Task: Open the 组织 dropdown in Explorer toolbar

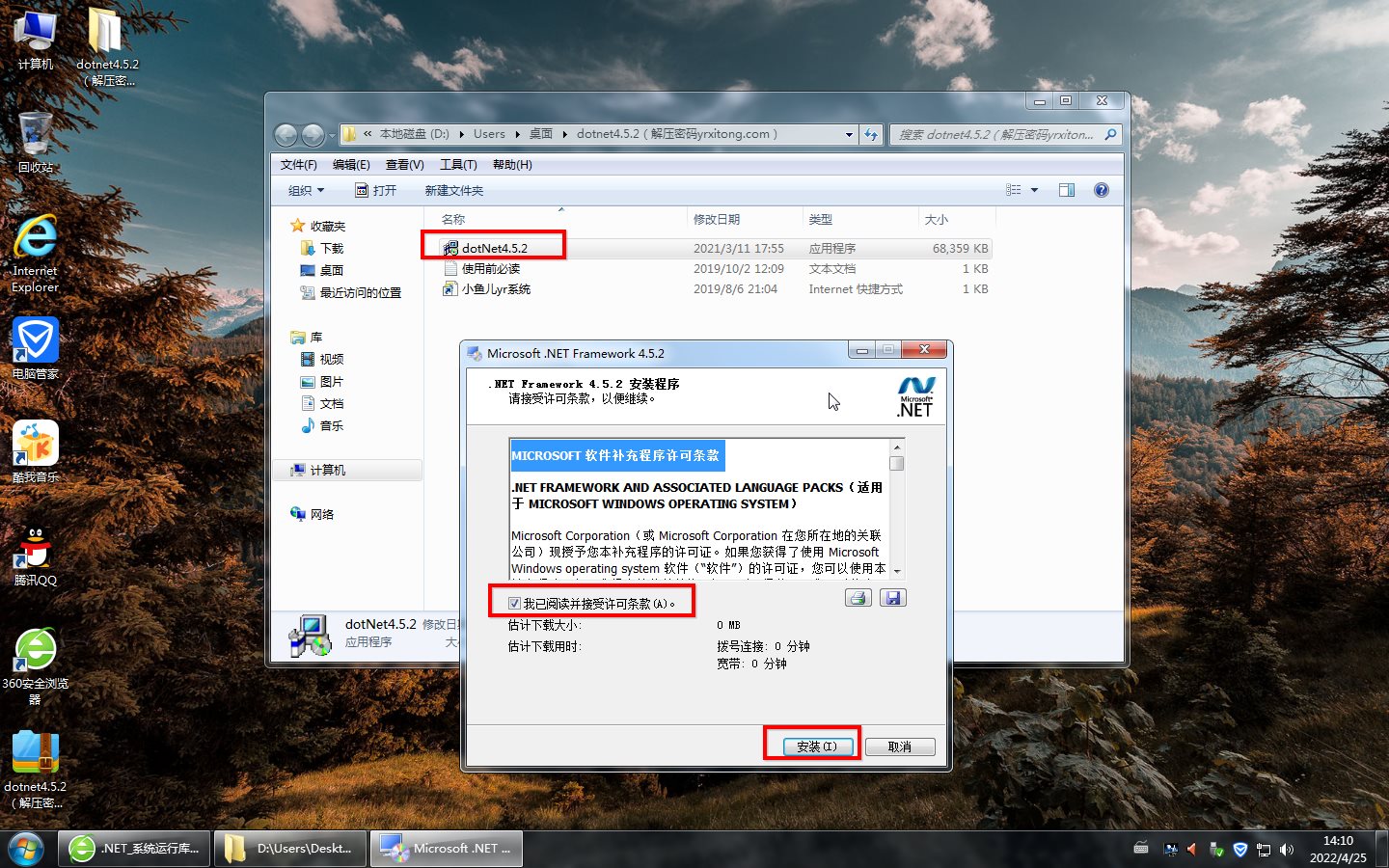Action: click(x=307, y=190)
